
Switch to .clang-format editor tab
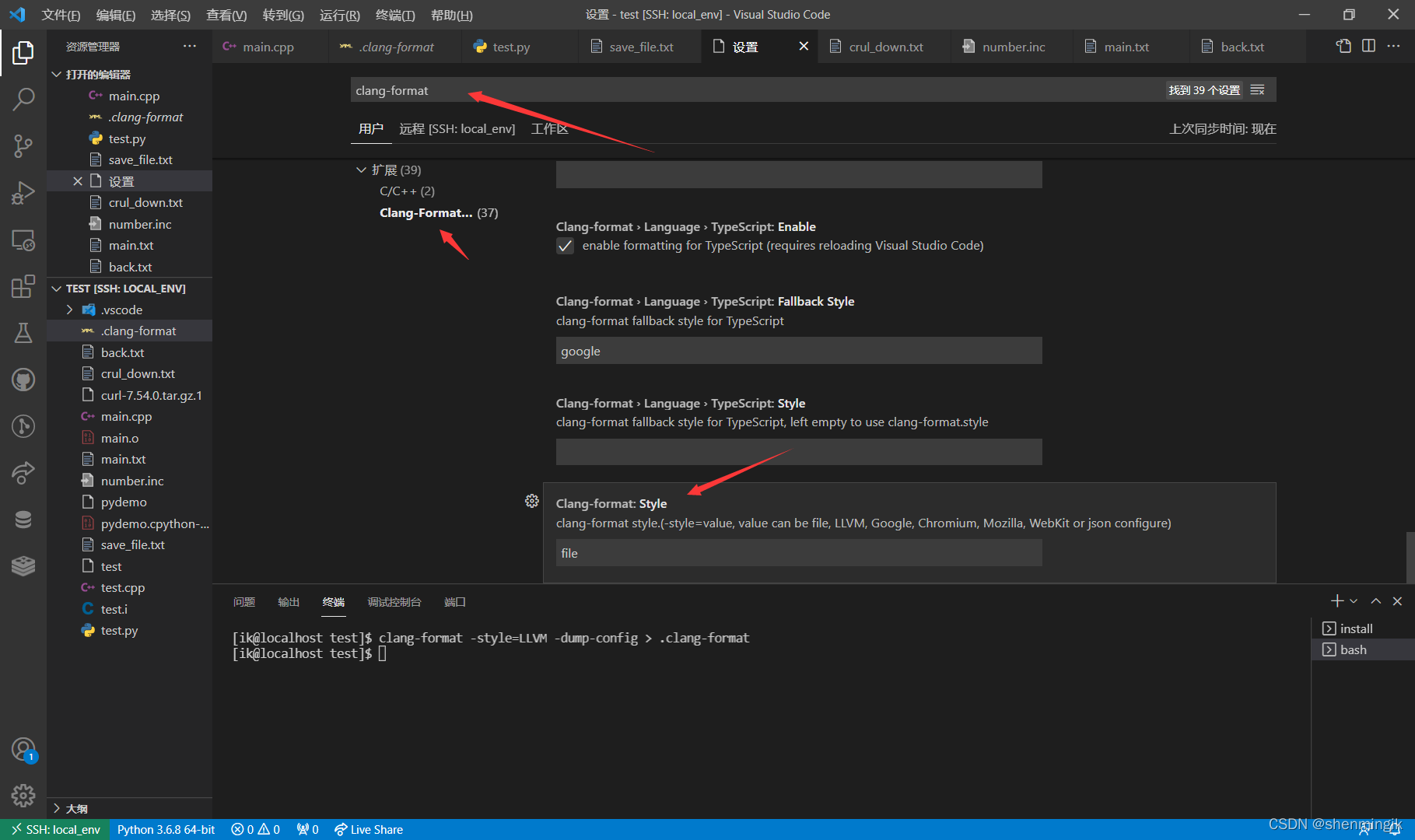(x=396, y=47)
